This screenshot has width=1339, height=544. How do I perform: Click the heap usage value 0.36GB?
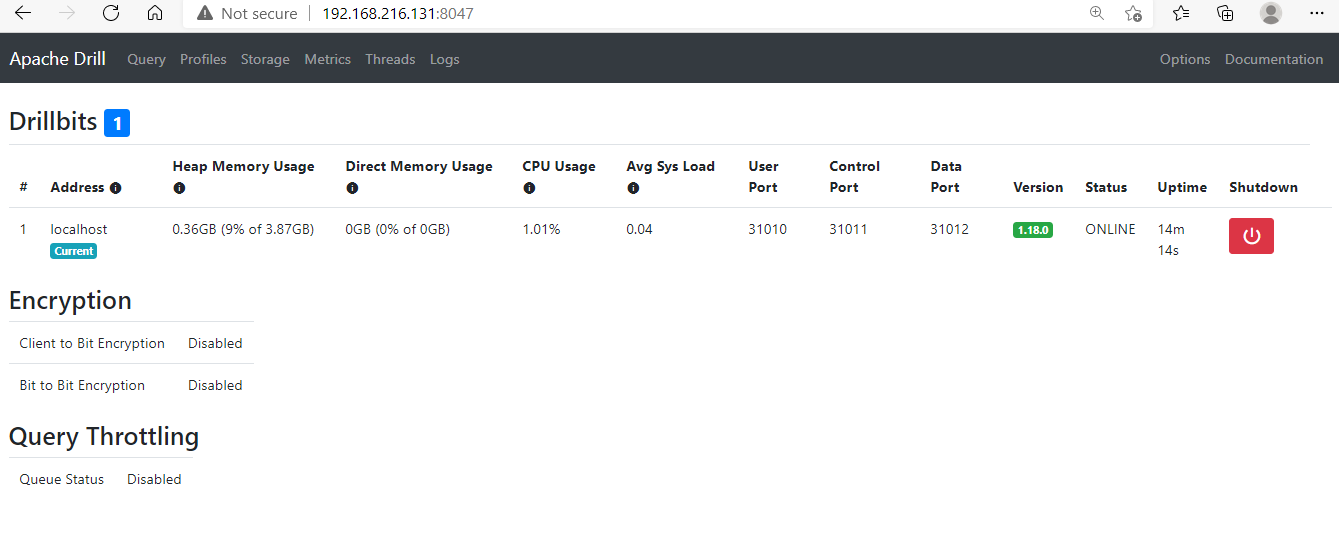(x=243, y=229)
